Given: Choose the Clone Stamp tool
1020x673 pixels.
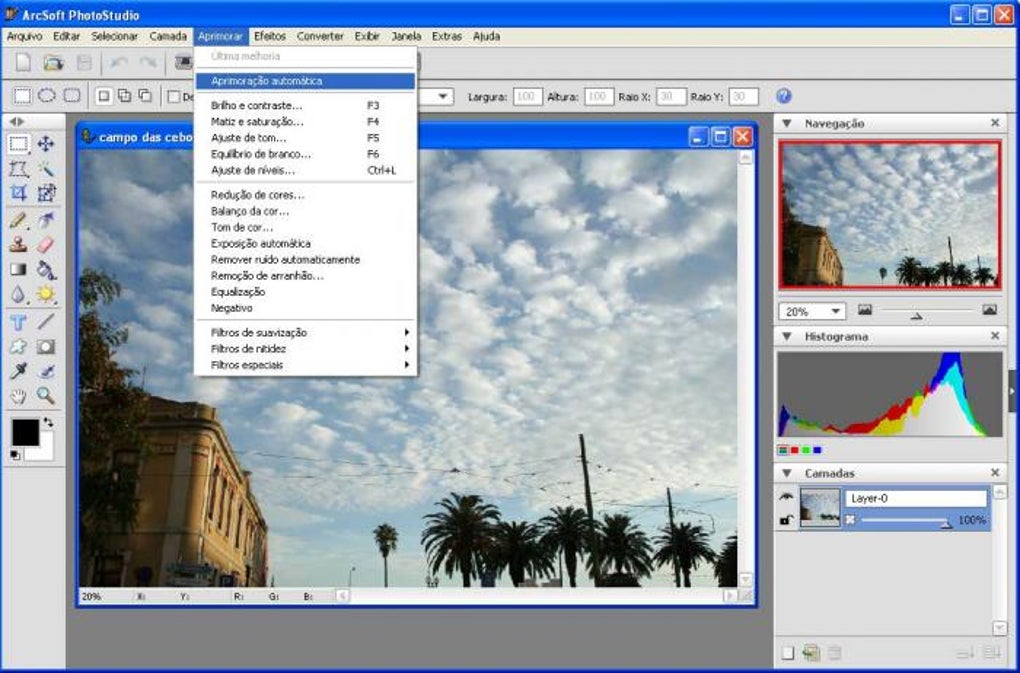Looking at the screenshot, I should coord(18,245).
